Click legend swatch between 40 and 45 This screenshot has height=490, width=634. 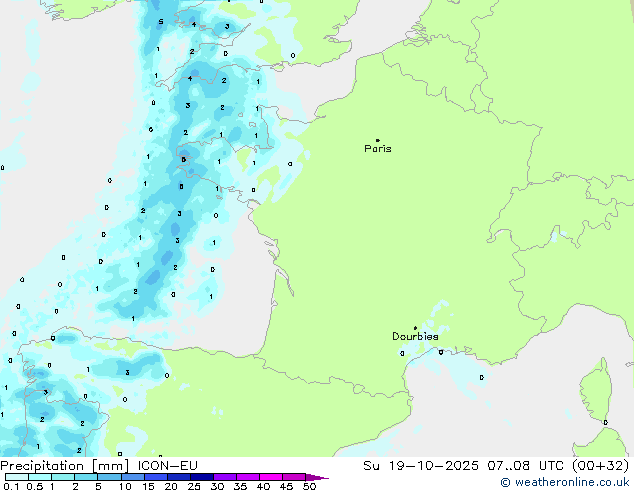pyautogui.click(x=271, y=477)
